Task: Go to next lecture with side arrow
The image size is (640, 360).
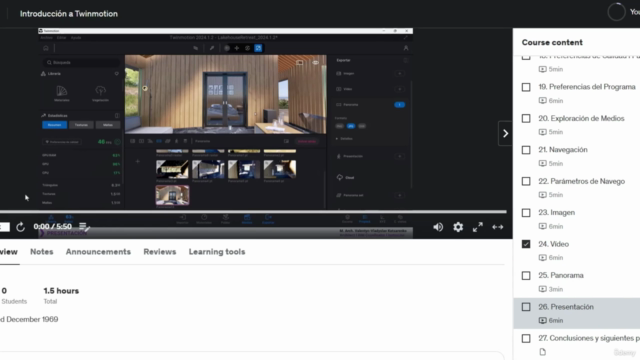Action: (x=505, y=133)
